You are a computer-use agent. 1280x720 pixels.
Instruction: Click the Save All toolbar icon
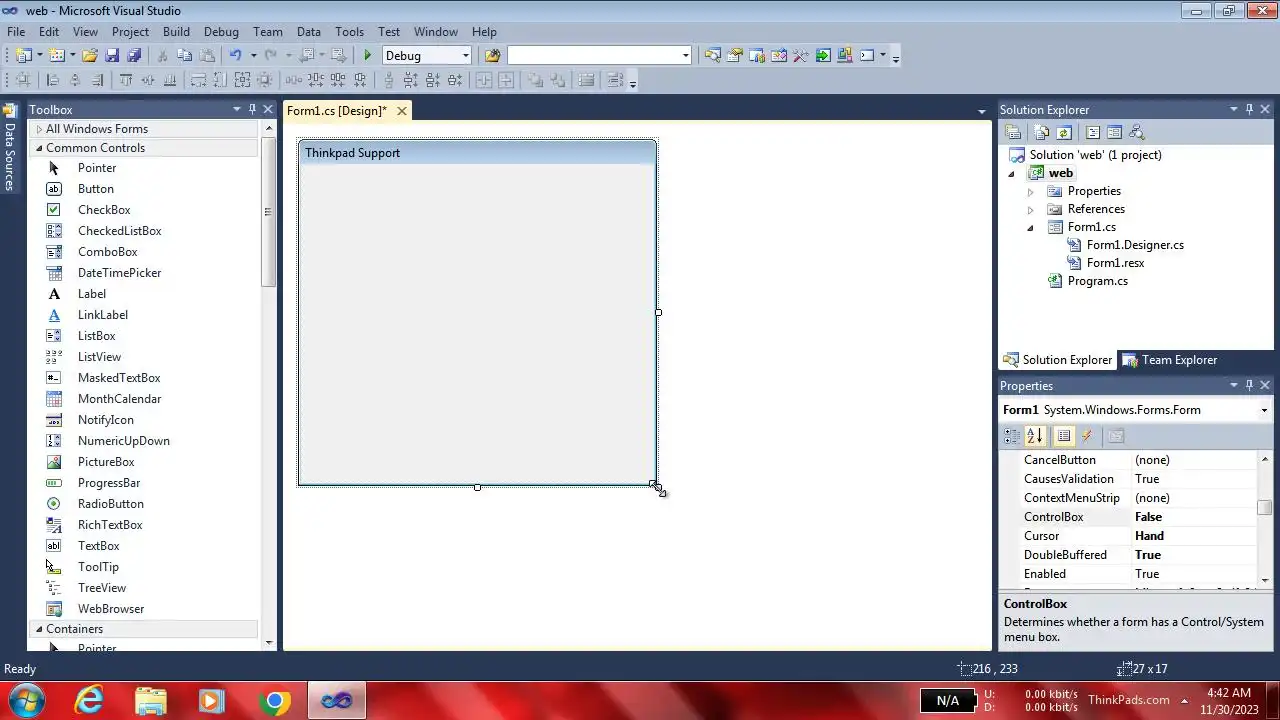134,56
